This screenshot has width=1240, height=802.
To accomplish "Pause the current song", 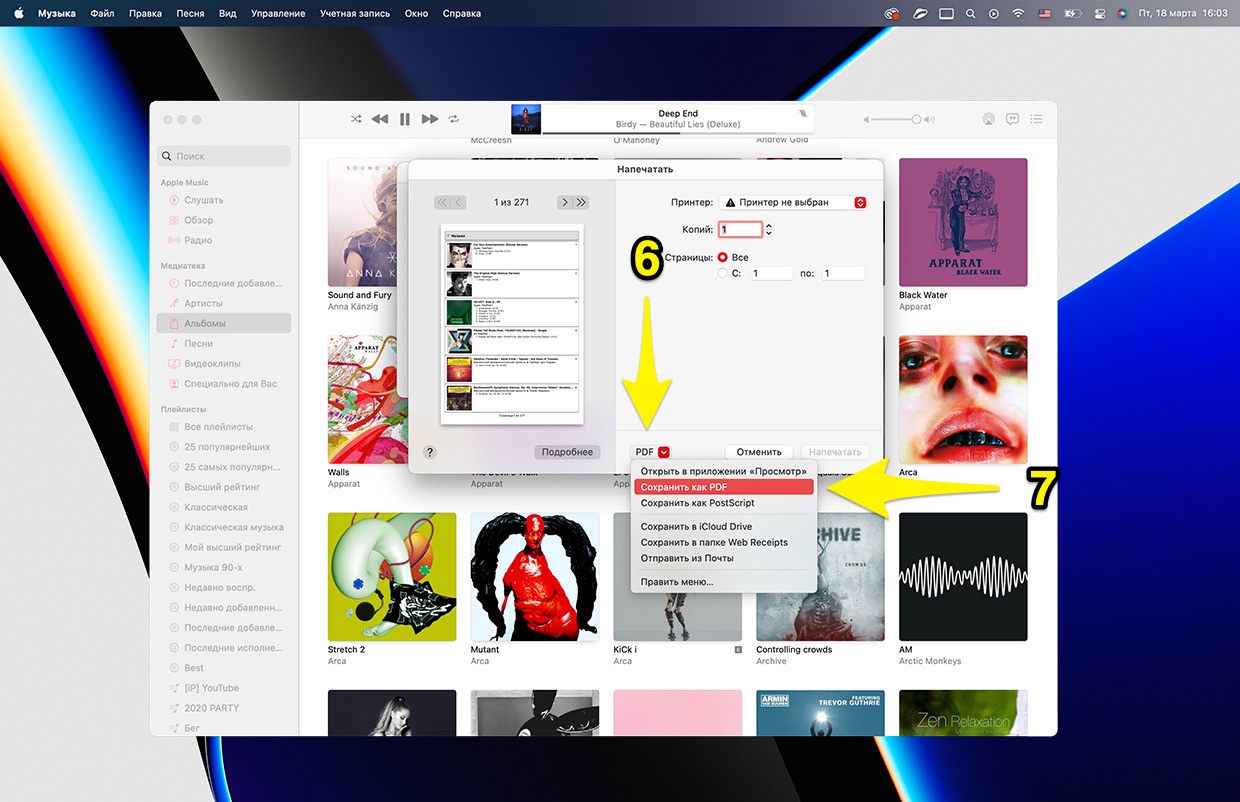I will [405, 119].
